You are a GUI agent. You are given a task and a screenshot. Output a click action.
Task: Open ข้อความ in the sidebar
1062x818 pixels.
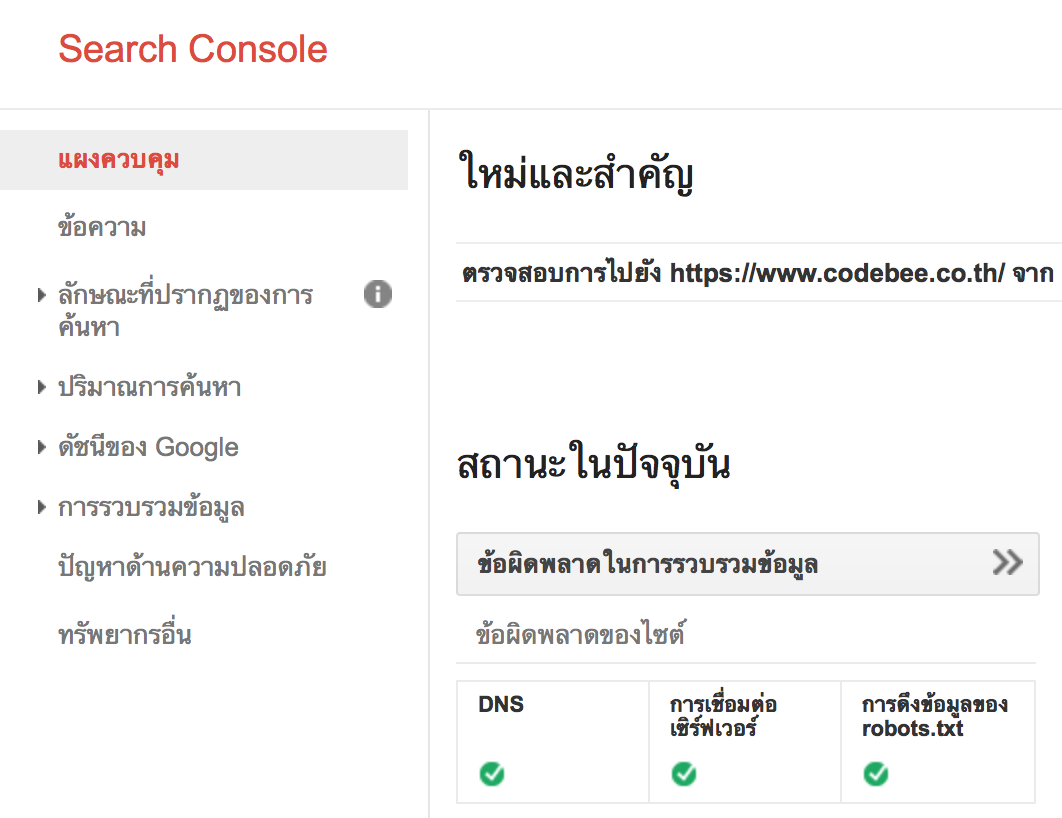102,227
